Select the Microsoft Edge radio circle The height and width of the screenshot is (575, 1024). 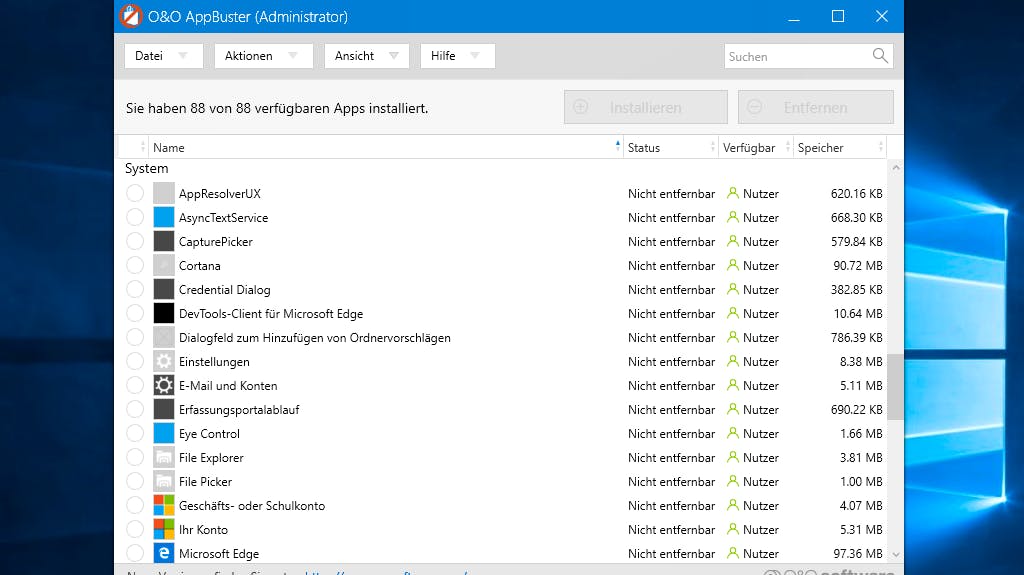click(x=135, y=553)
